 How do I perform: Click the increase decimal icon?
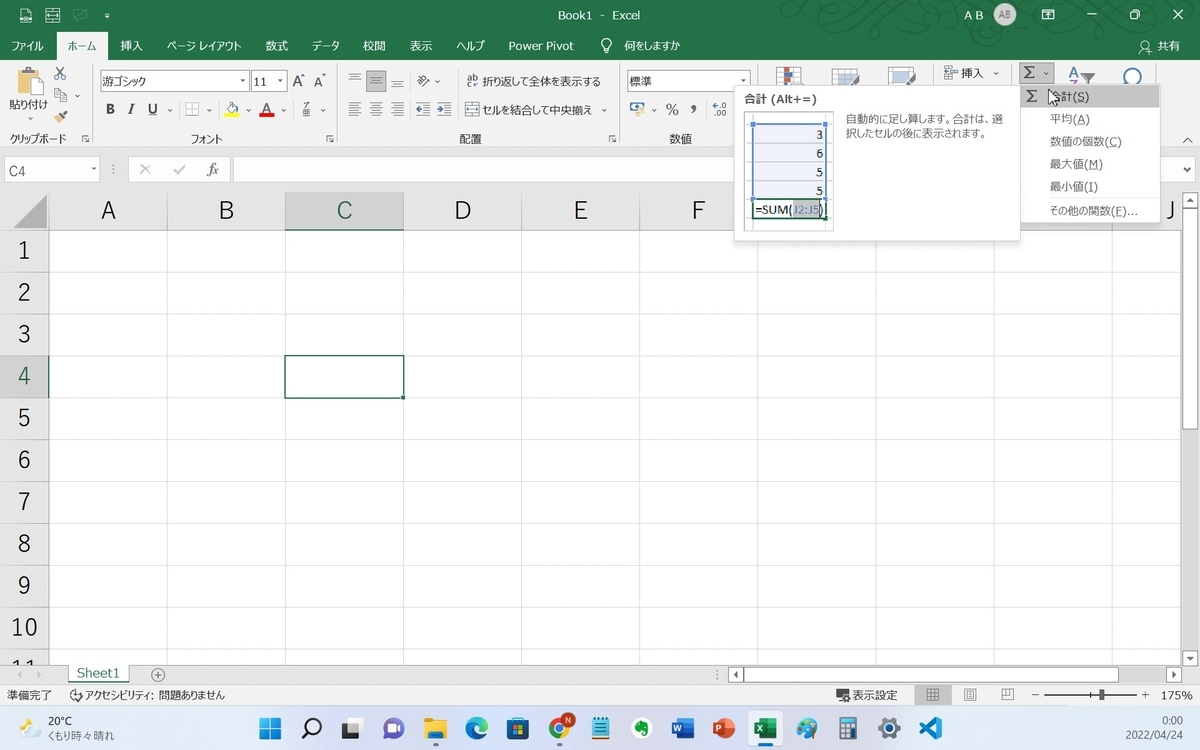pos(719,110)
